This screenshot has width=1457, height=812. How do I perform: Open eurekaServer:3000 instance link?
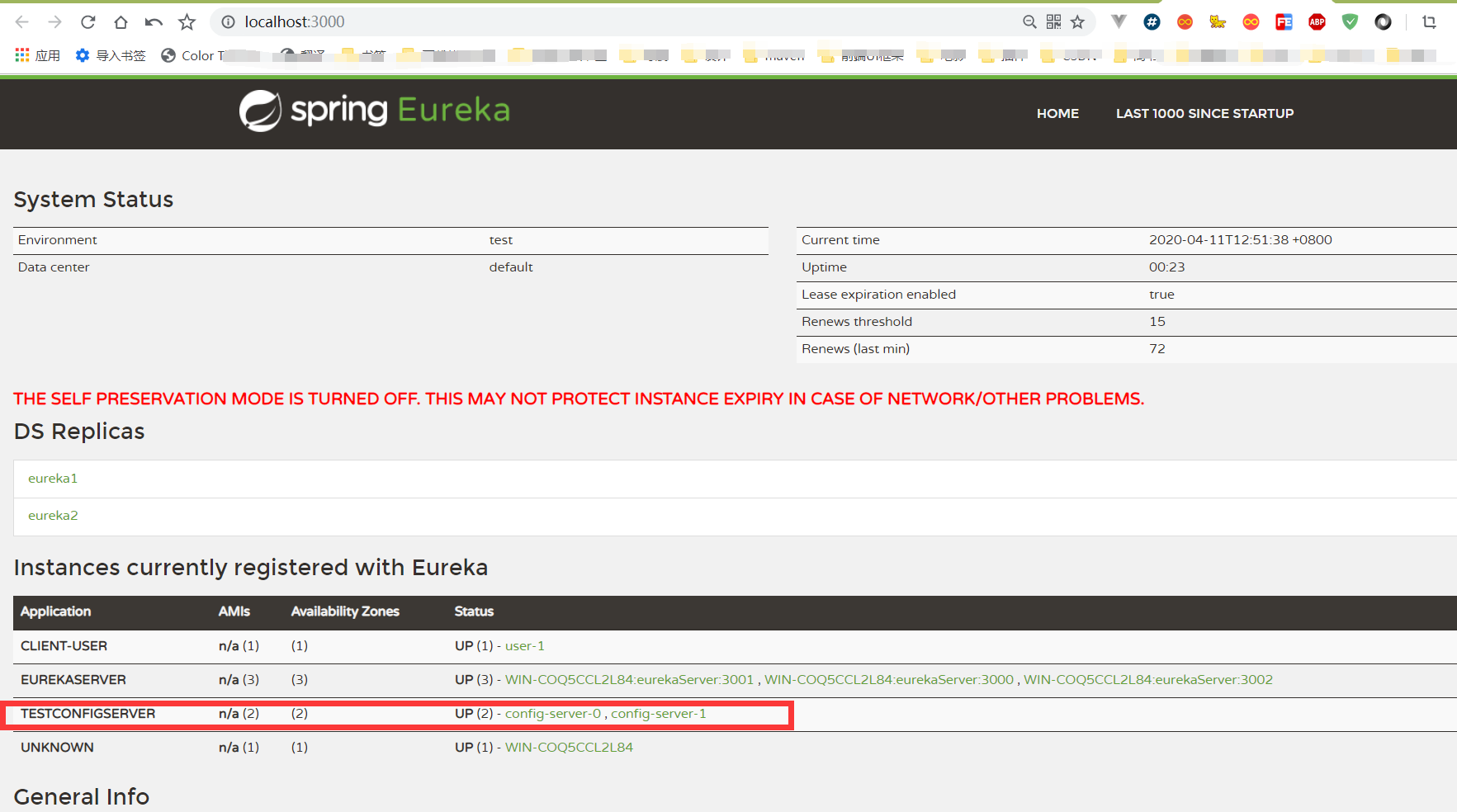click(x=889, y=680)
